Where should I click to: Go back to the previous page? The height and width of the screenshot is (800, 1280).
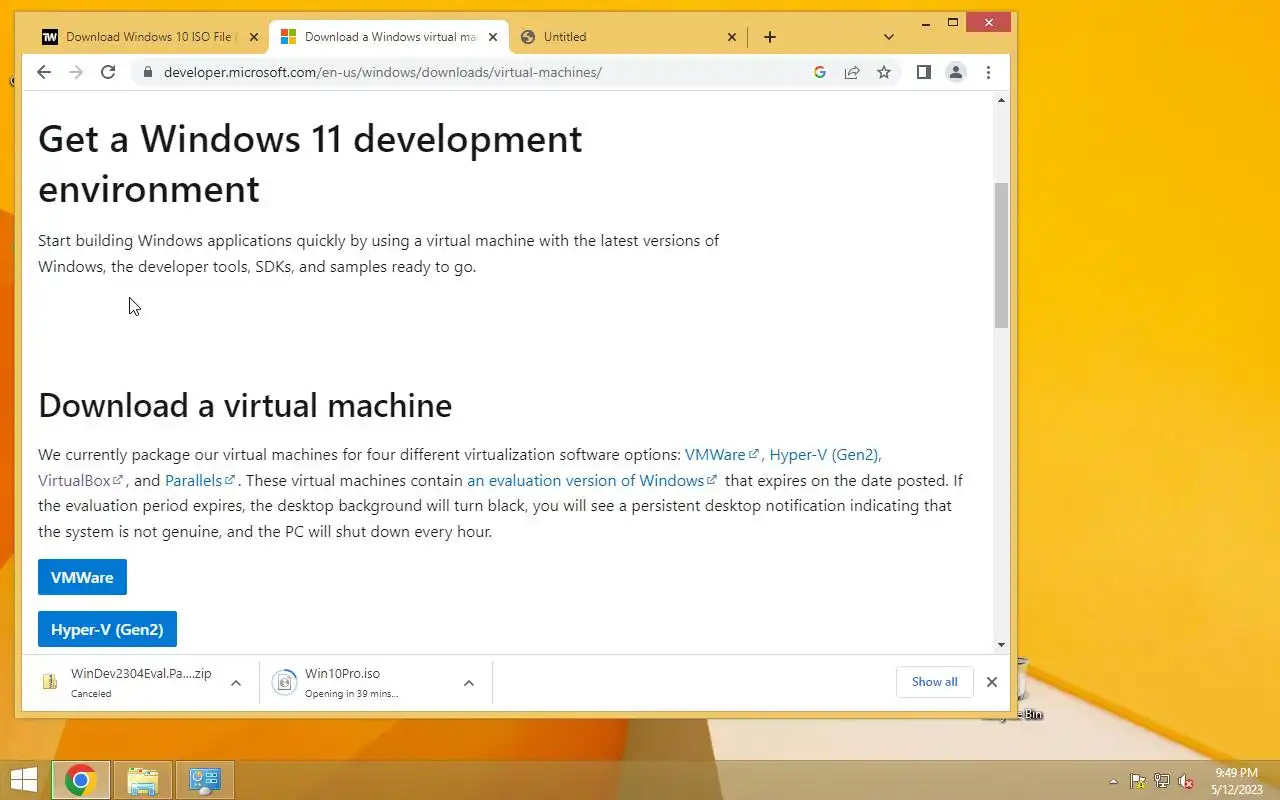click(44, 72)
